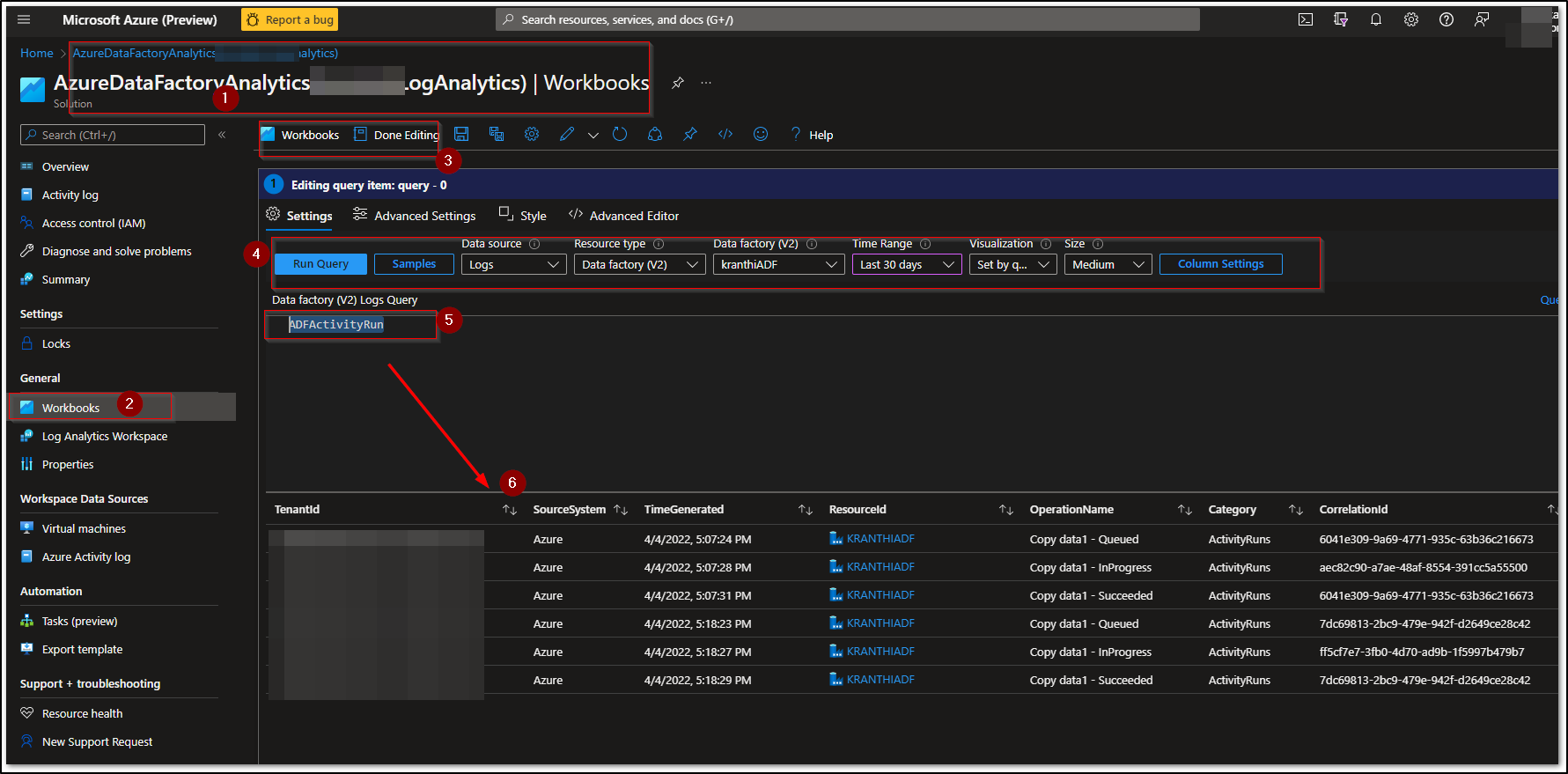The width and height of the screenshot is (1568, 774).
Task: Sort by the Category column arrows
Action: tap(1296, 510)
